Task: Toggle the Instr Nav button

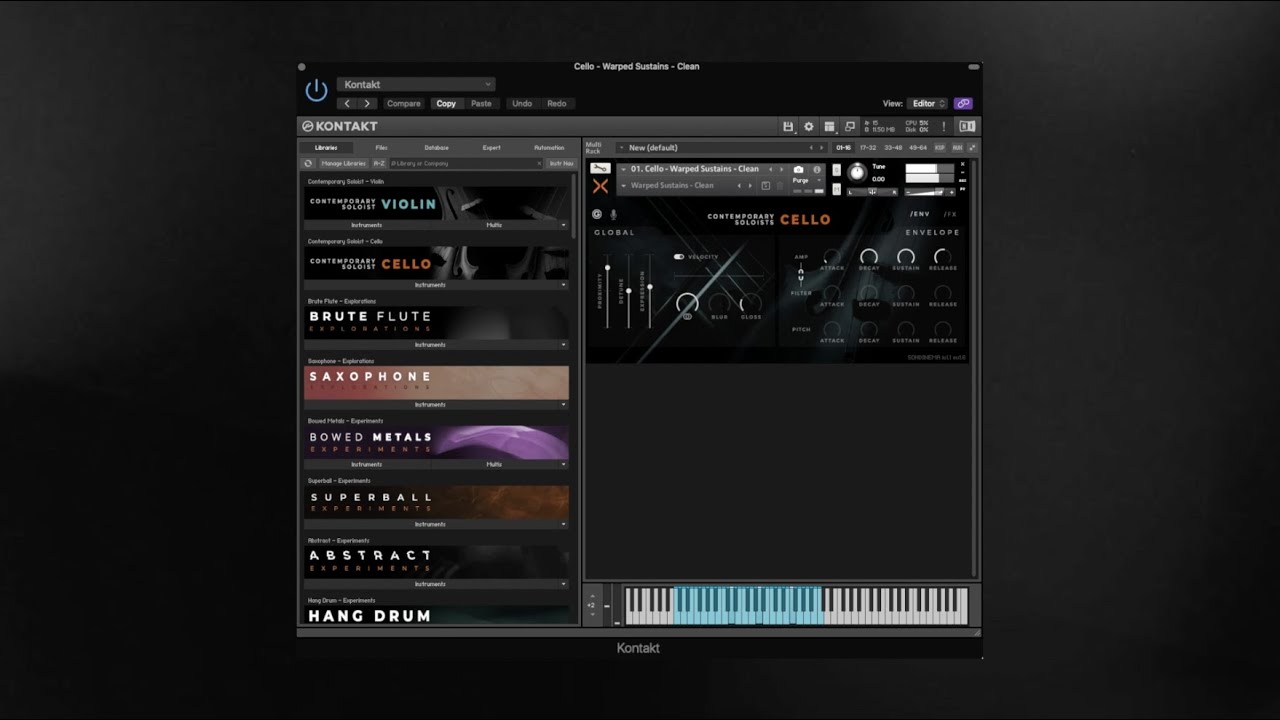Action: [561, 163]
